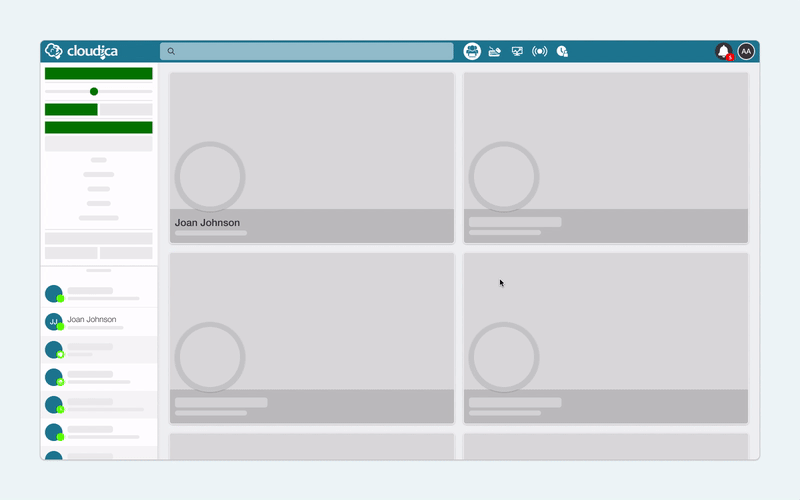This screenshot has height=500, width=800.
Task: Open the keyboard and mouse activity icon
Action: 494,52
